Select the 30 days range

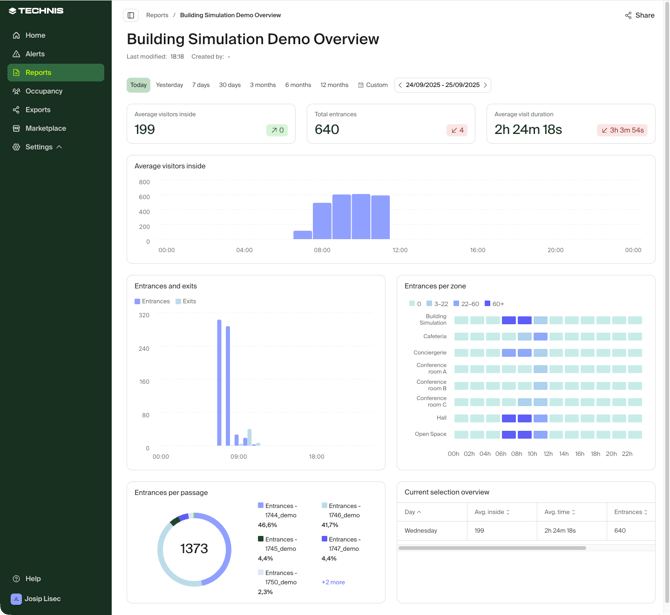(230, 85)
